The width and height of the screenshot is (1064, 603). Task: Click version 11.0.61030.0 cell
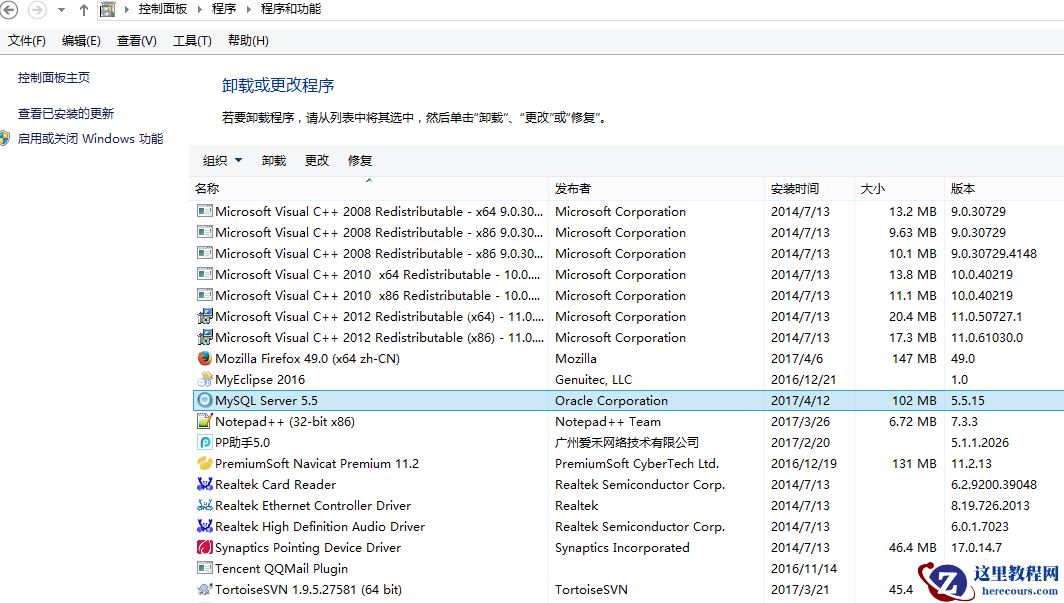pyautogui.click(x=987, y=338)
